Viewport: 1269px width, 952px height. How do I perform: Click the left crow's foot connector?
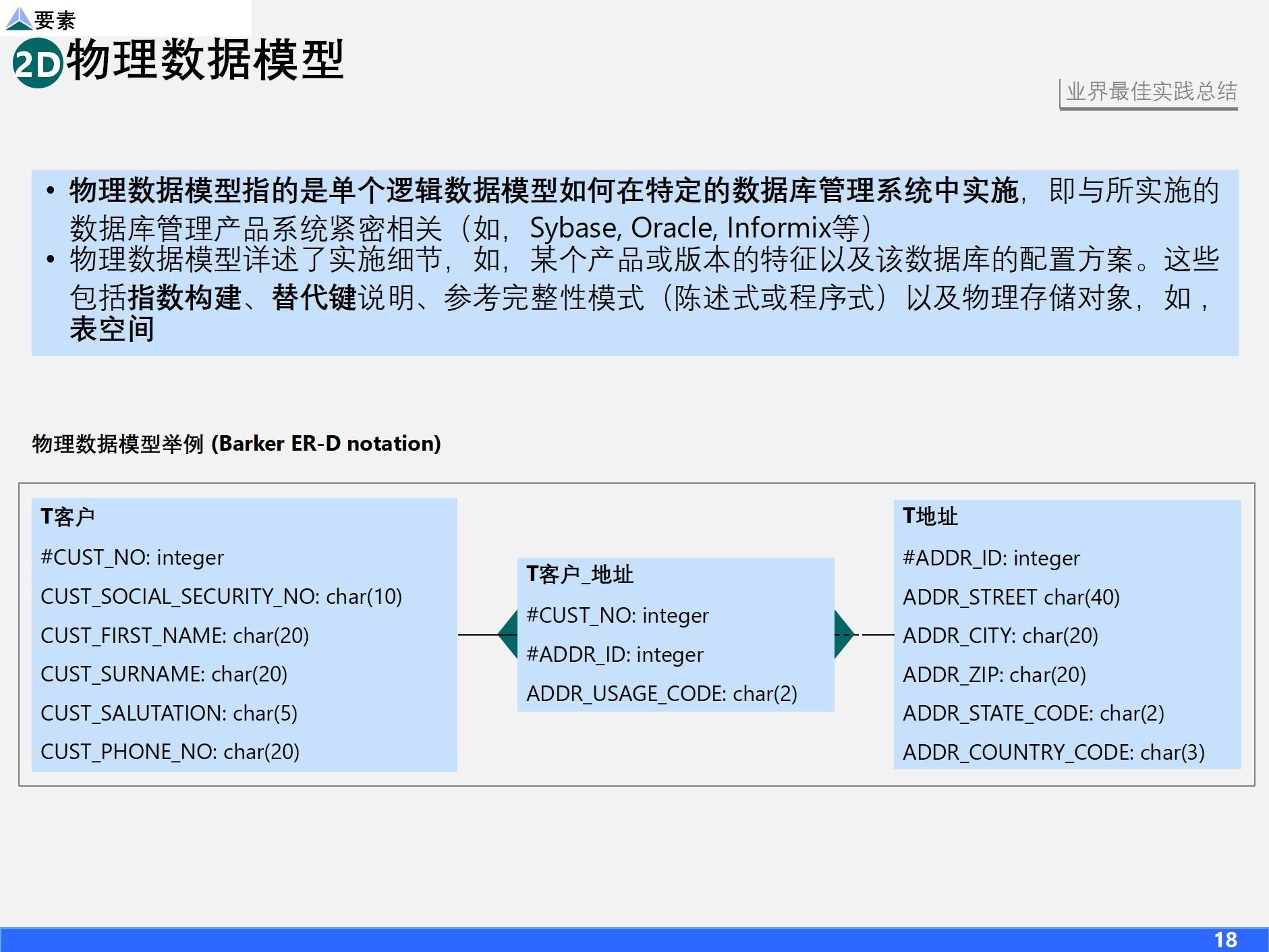click(507, 634)
